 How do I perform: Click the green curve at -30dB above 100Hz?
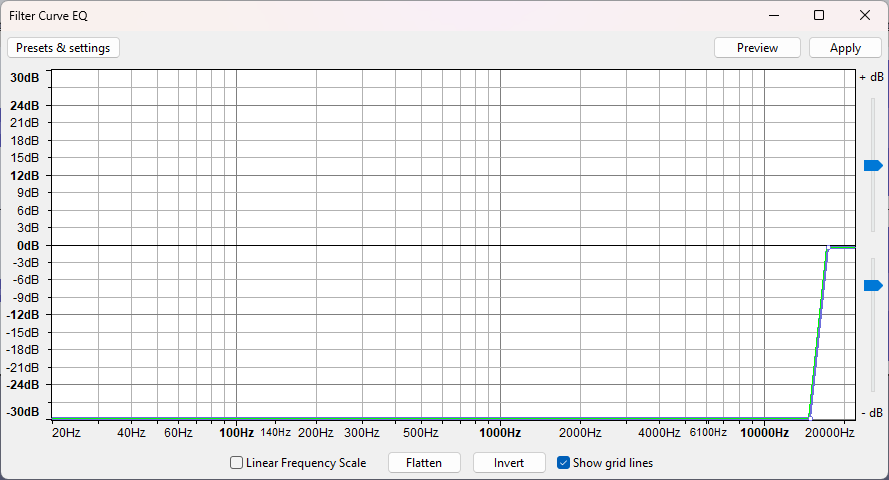(236, 418)
